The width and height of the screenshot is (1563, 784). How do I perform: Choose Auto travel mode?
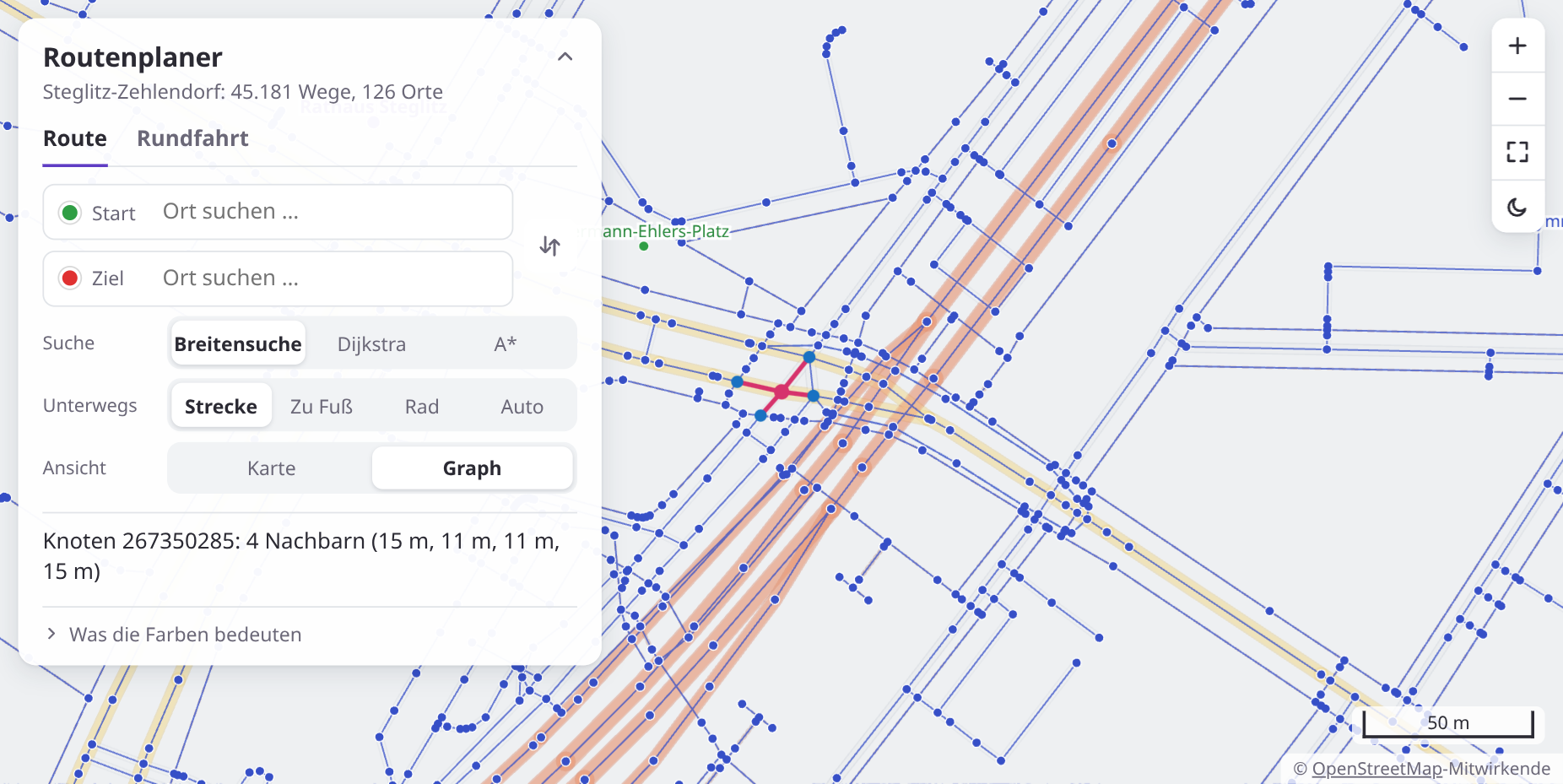522,406
